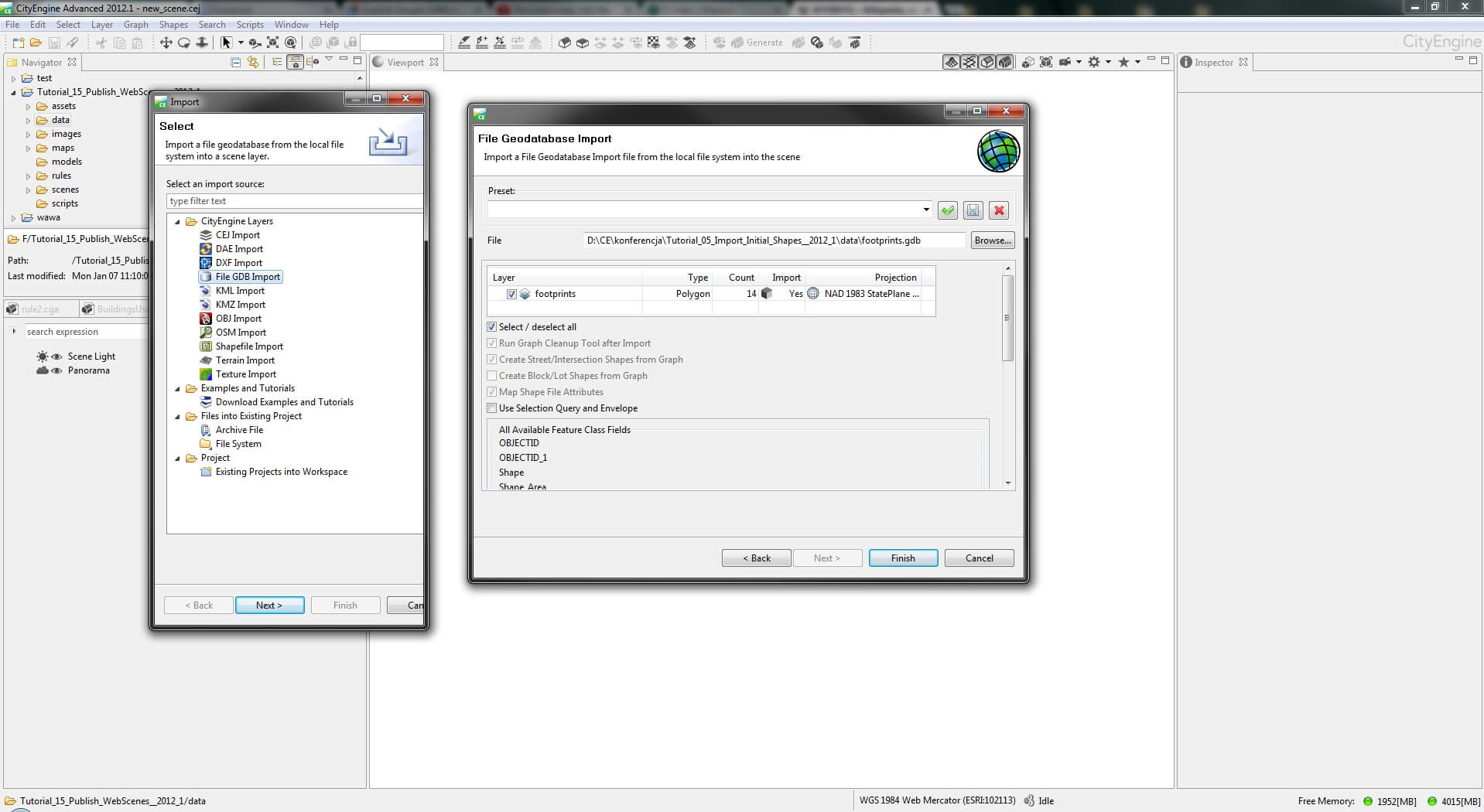Click the Browse... button

[992, 241]
